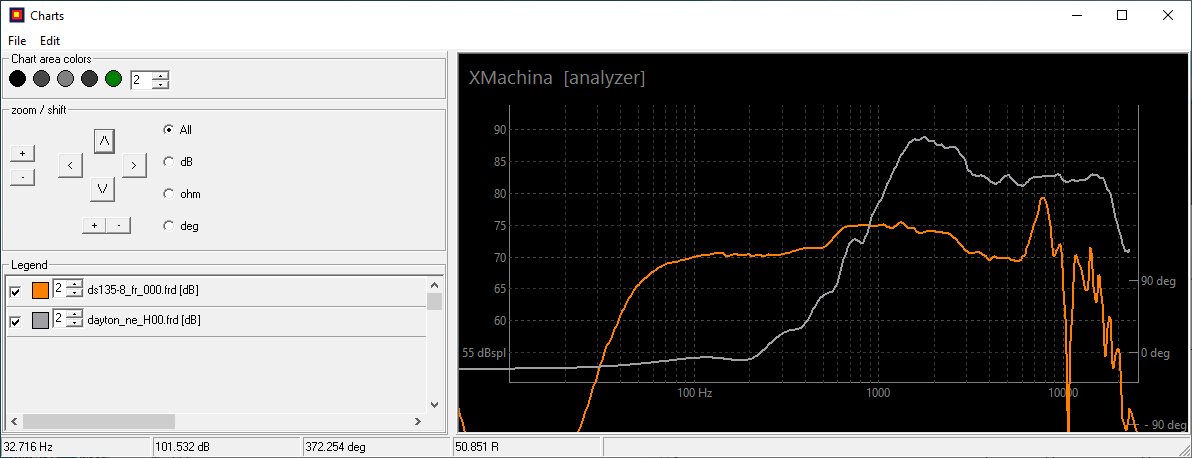Click the lower minus button under arrows
Screen dimensions: 1192x458
(x=119, y=225)
